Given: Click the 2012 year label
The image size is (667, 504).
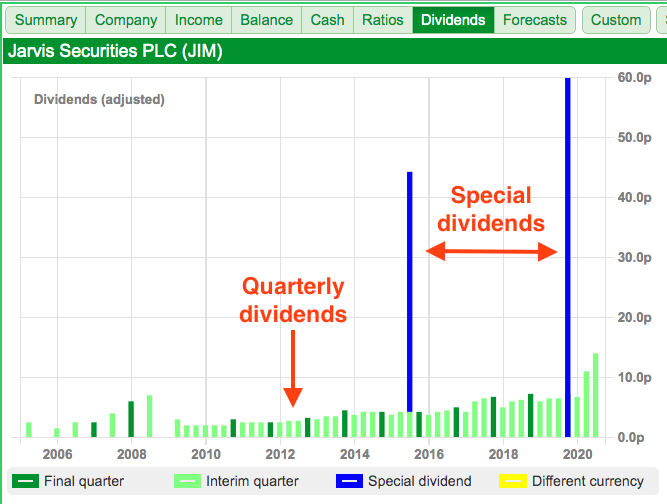Looking at the screenshot, I should pyautogui.click(x=280, y=454).
